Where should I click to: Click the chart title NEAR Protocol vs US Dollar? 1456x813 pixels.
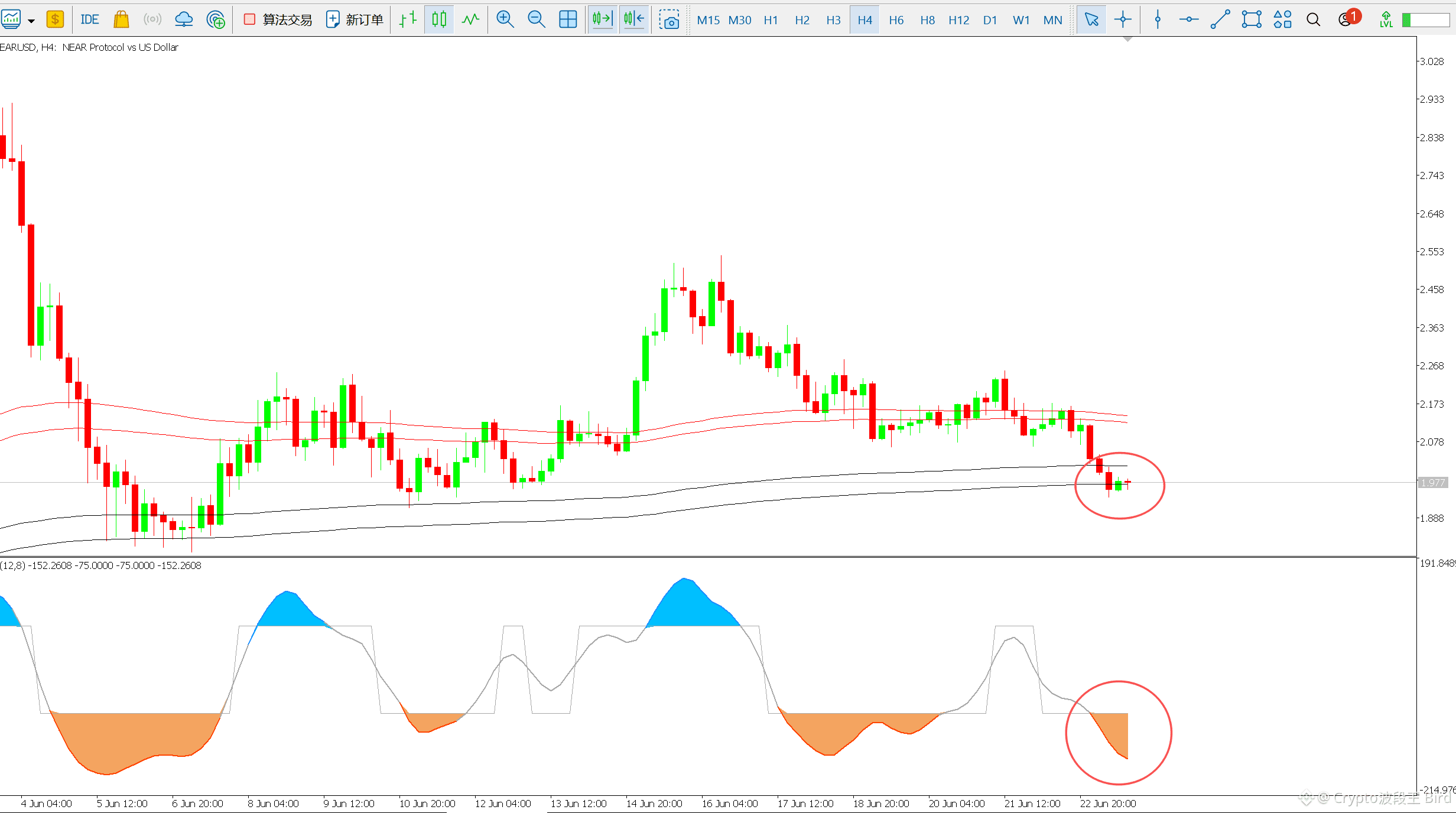point(120,47)
